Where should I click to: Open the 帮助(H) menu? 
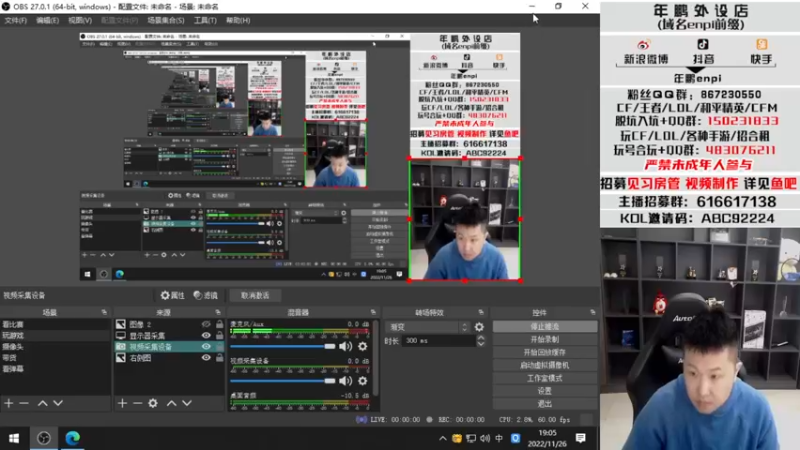click(x=238, y=20)
